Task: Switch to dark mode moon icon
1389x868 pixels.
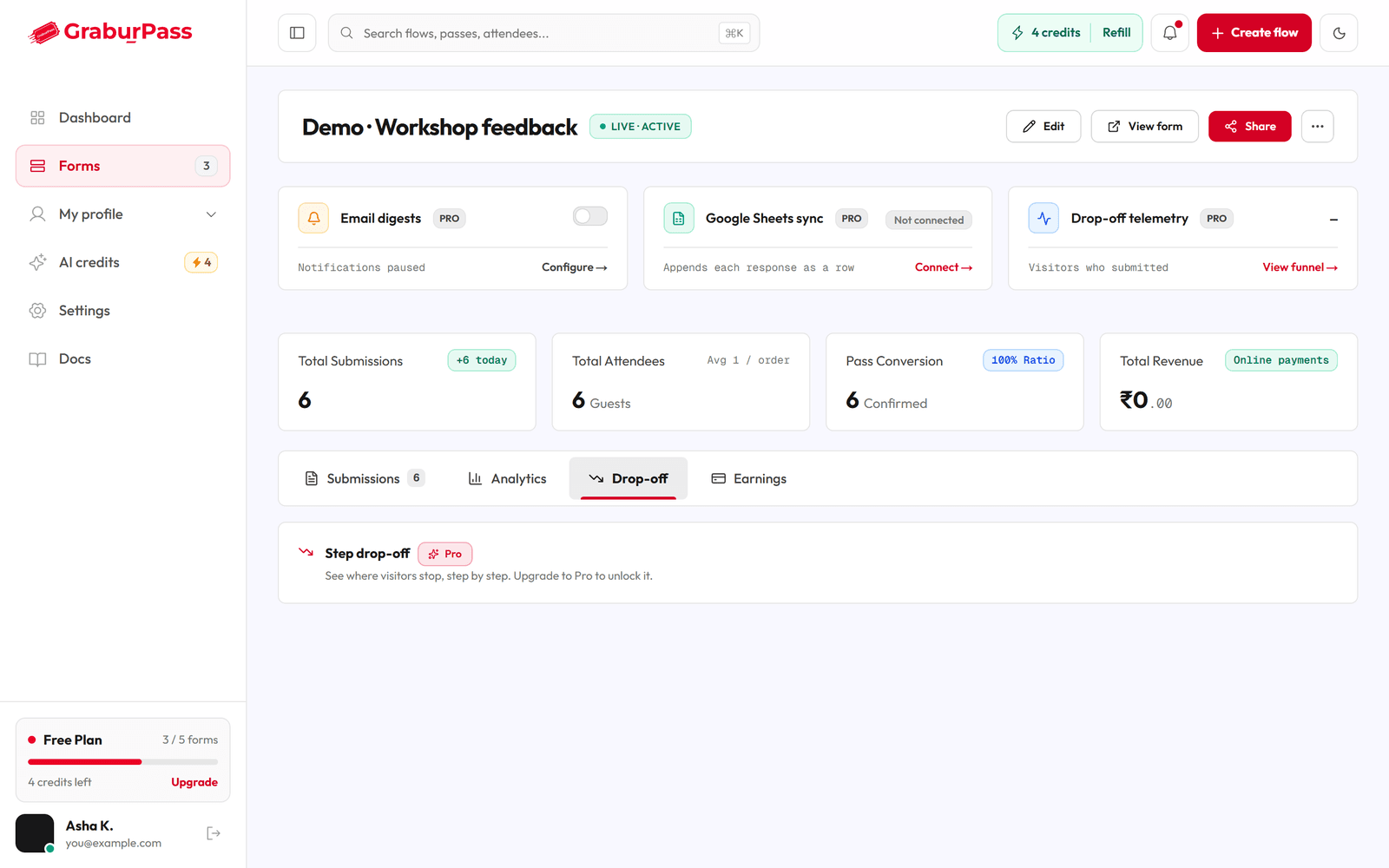Action: (1339, 33)
